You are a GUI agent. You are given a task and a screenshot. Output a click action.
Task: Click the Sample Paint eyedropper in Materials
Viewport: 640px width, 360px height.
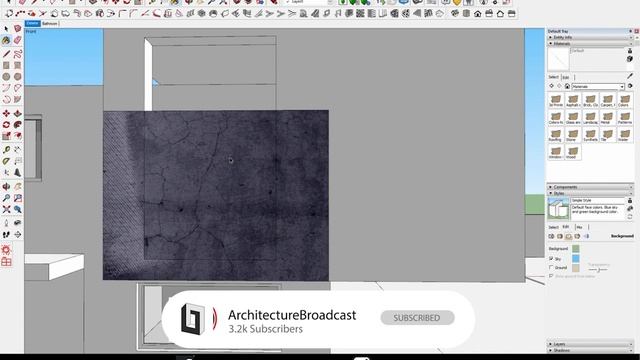click(x=630, y=76)
